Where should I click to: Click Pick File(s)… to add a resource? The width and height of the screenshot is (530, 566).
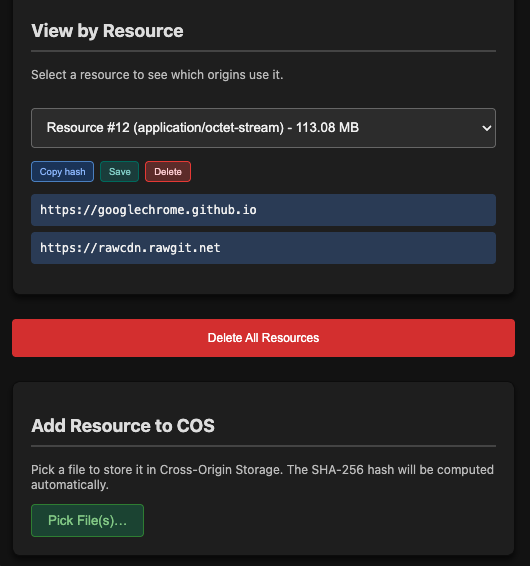click(x=87, y=521)
